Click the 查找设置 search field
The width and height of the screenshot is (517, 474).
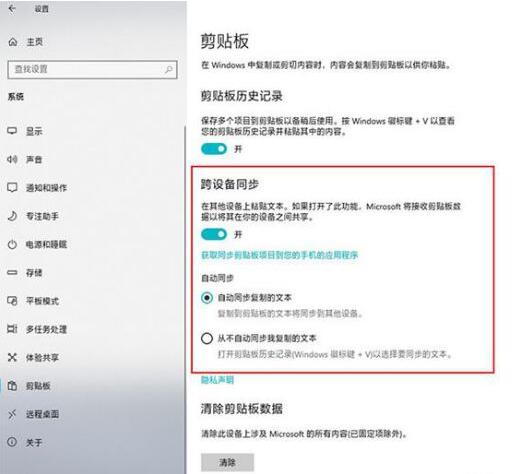[92, 69]
